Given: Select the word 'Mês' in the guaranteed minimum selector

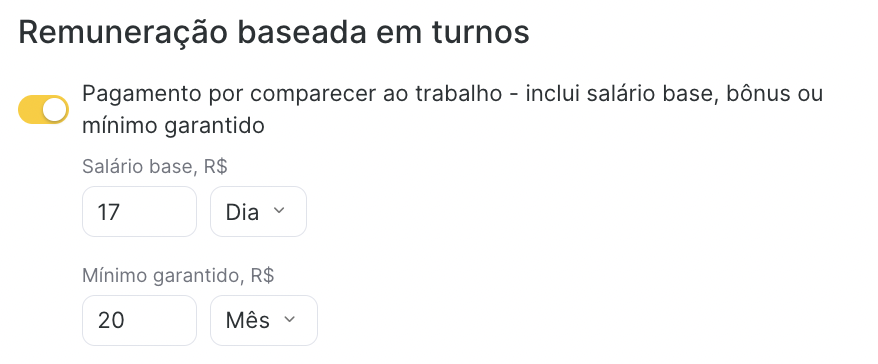Looking at the screenshot, I should [247, 320].
